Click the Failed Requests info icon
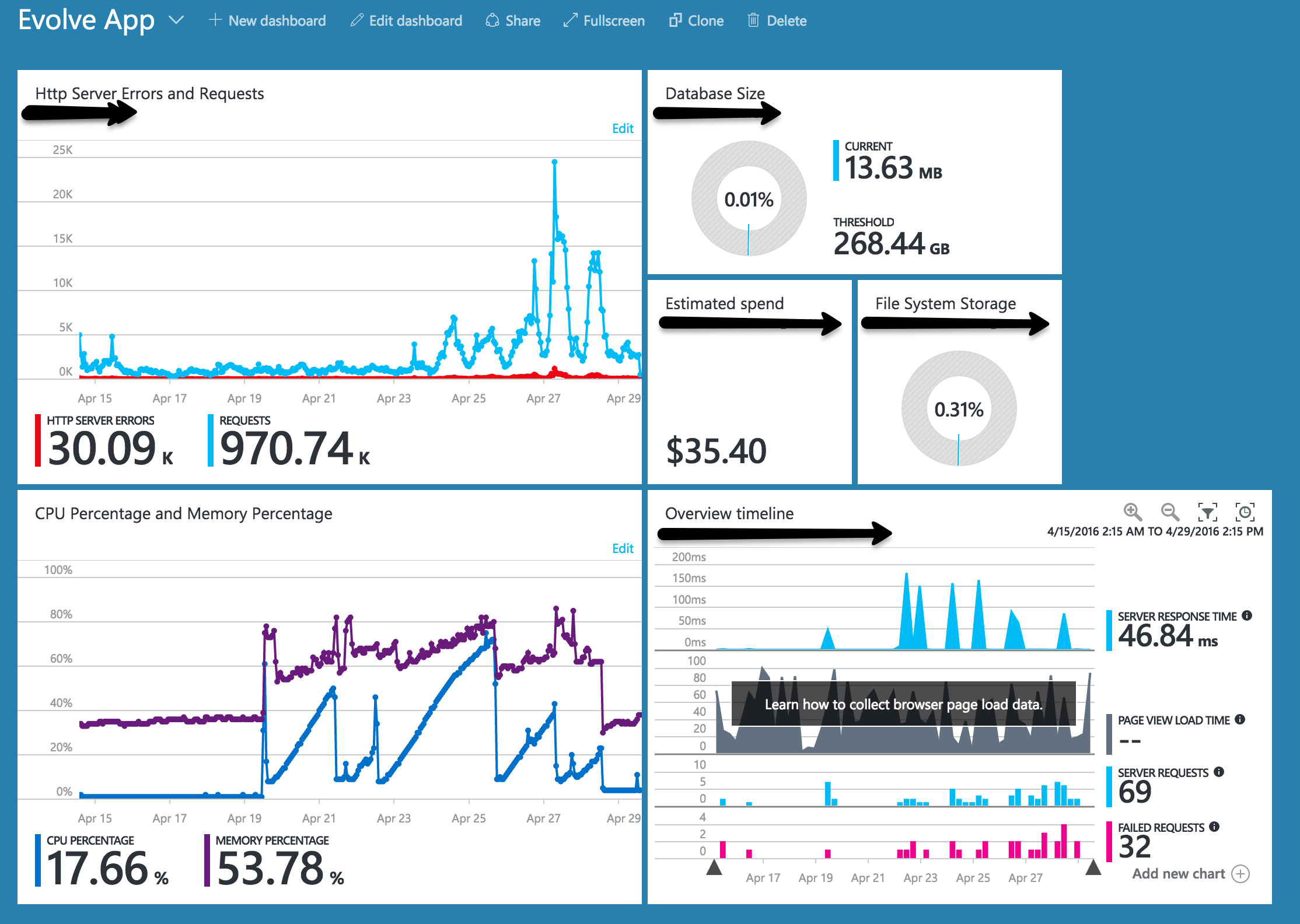Image resolution: width=1300 pixels, height=924 pixels. (x=1214, y=827)
